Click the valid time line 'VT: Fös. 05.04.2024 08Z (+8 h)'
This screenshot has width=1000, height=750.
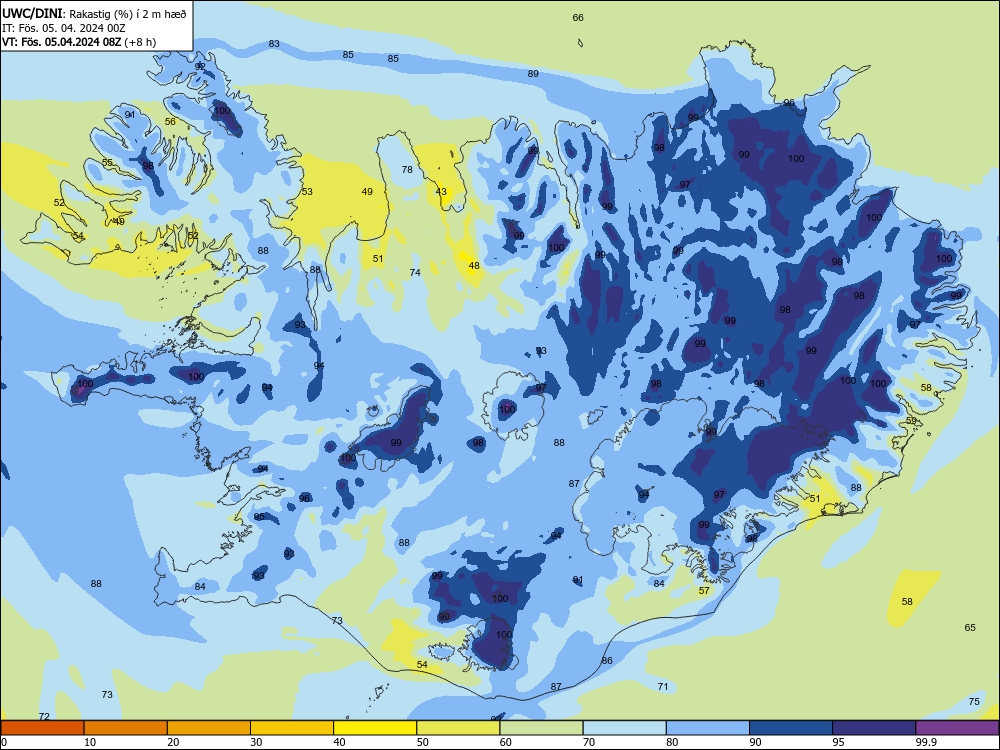coord(79,42)
